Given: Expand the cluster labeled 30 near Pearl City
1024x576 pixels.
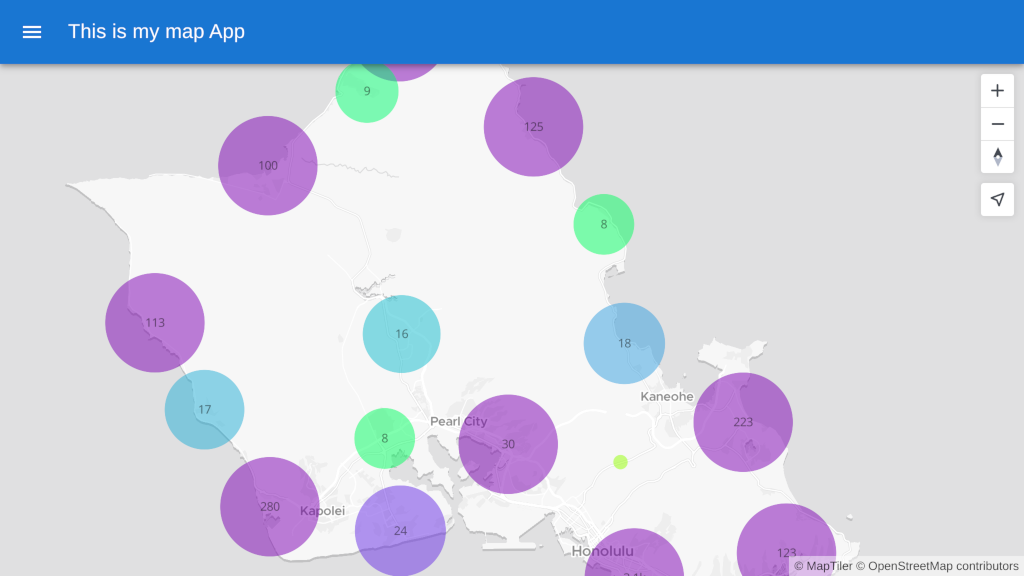Looking at the screenshot, I should click(x=508, y=444).
